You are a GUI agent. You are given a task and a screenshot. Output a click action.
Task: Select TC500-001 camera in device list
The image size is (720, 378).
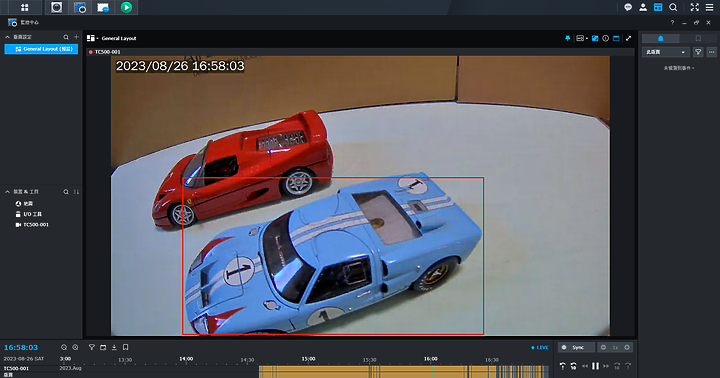[32, 225]
